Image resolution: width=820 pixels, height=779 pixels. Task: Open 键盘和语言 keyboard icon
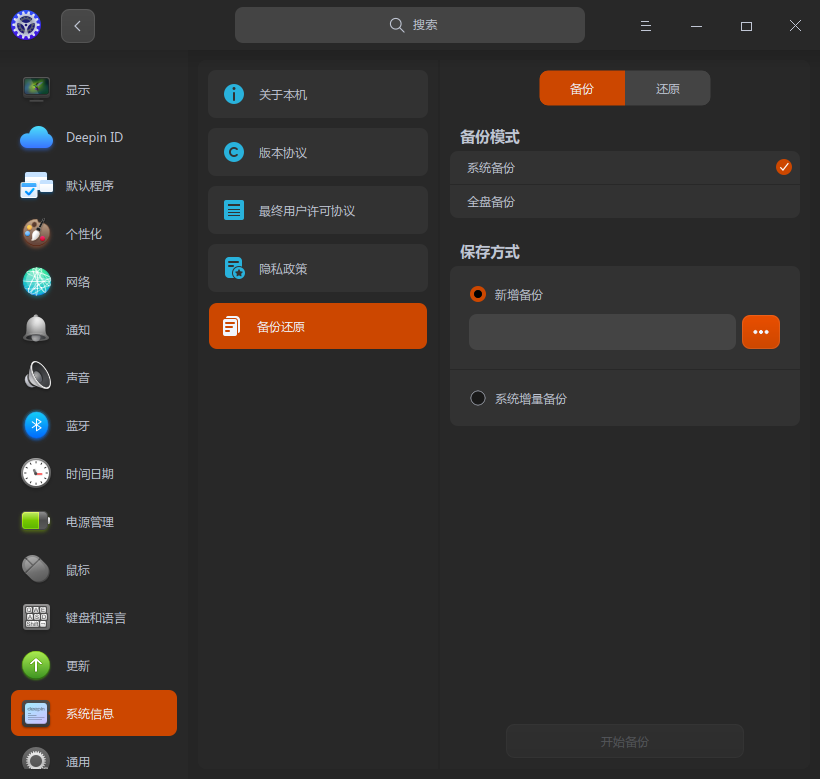point(36,617)
